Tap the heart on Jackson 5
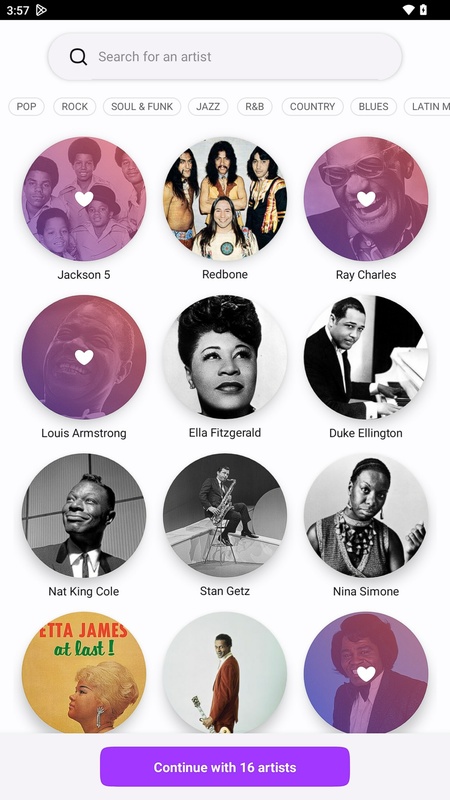The image size is (450, 800). click(x=84, y=199)
